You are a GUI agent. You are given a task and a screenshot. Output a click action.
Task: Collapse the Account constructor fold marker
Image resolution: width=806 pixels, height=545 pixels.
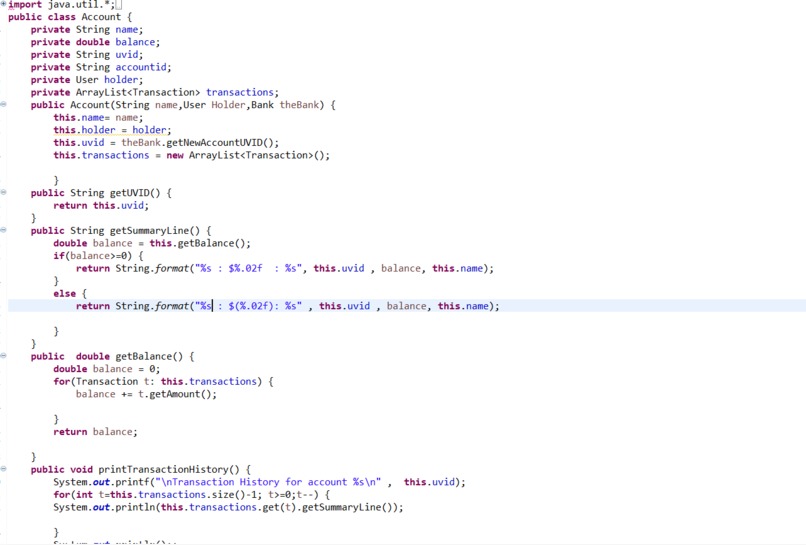(x=4, y=104)
